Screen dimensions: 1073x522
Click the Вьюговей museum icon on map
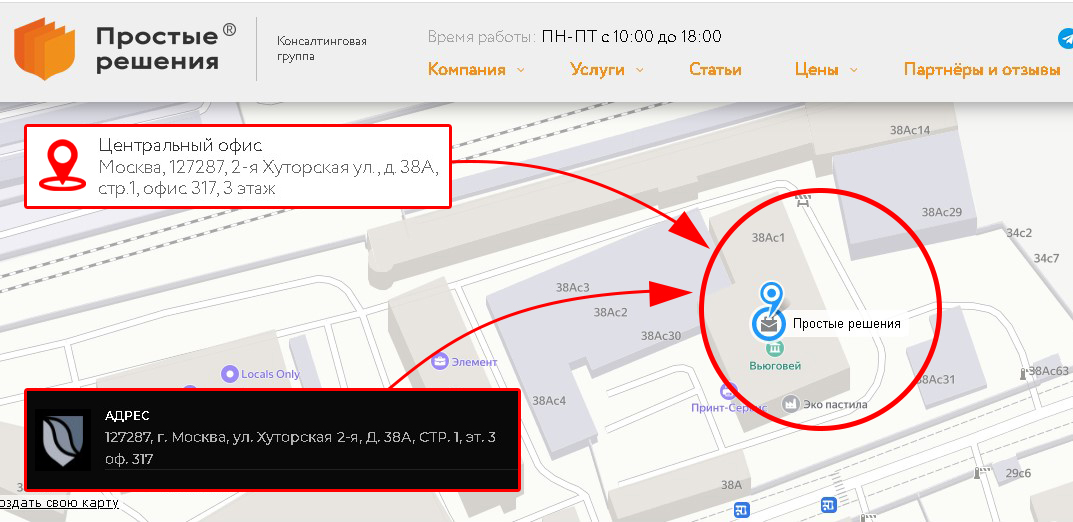[775, 349]
